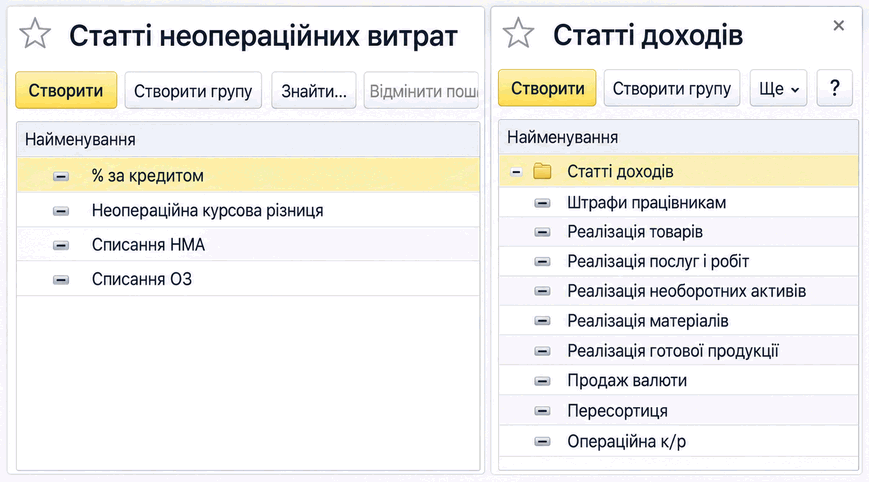Select the 'Списання НМА' row

[x=248, y=245]
